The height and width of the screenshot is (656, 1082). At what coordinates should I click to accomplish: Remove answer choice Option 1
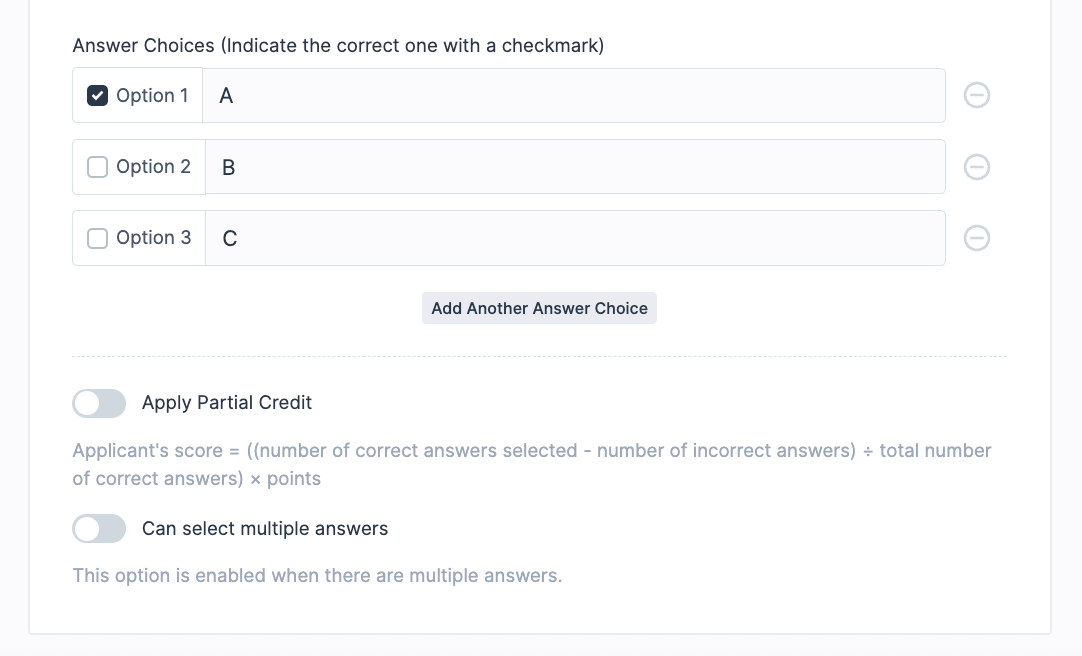[977, 95]
